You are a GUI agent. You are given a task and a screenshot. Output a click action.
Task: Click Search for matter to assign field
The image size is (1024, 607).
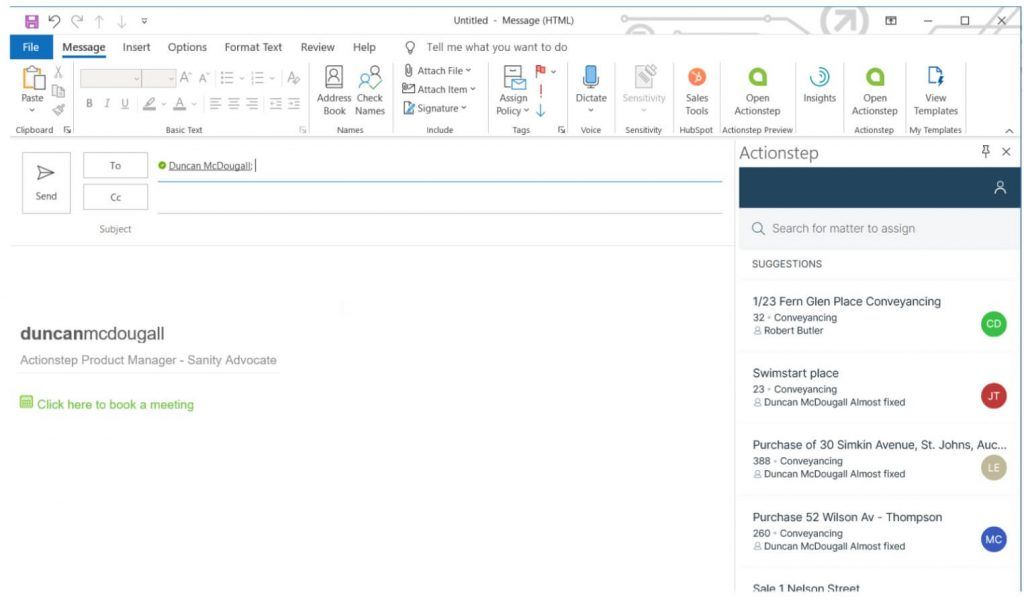[x=879, y=228]
